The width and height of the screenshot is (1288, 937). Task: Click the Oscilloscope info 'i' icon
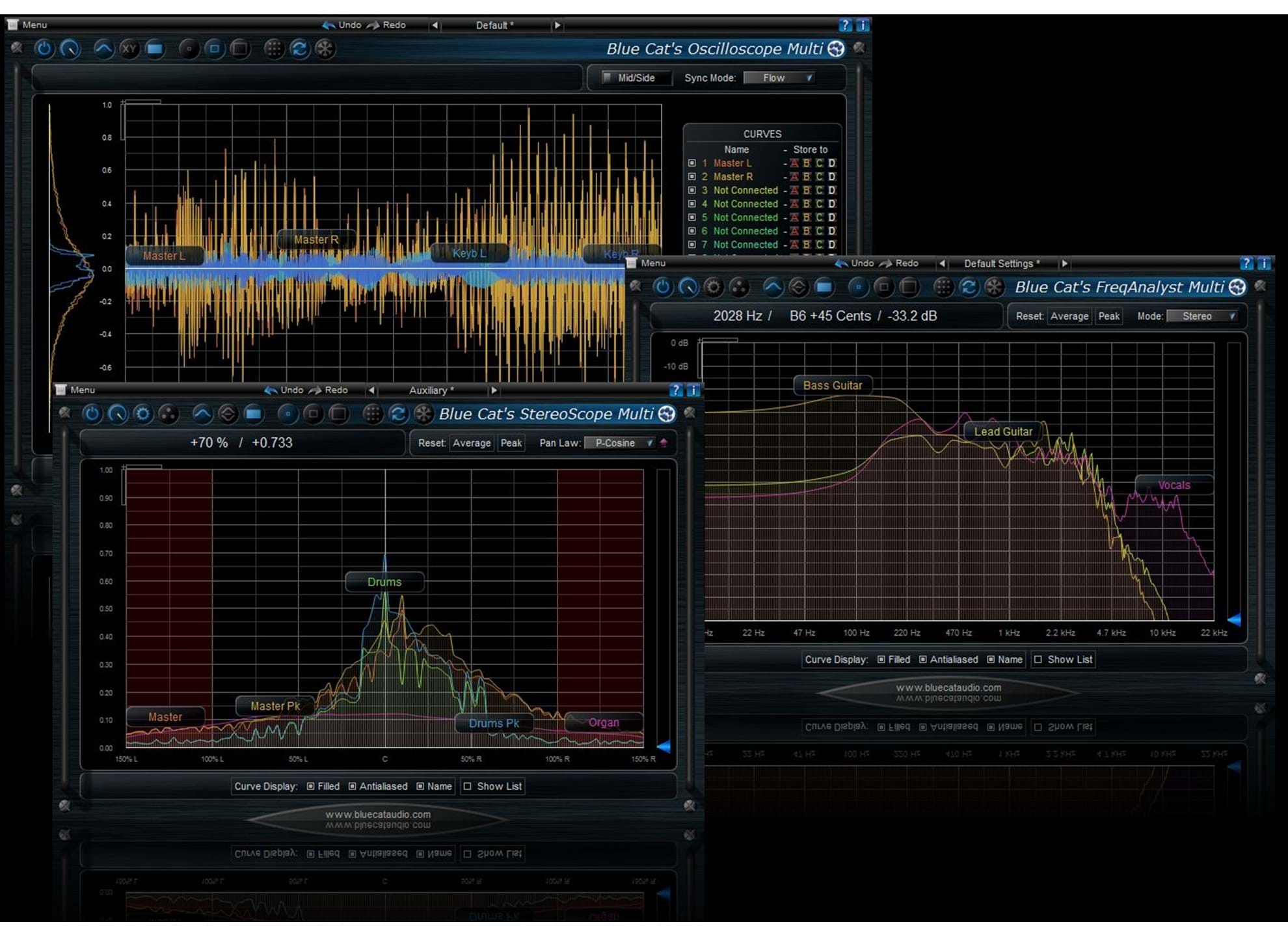[x=863, y=25]
